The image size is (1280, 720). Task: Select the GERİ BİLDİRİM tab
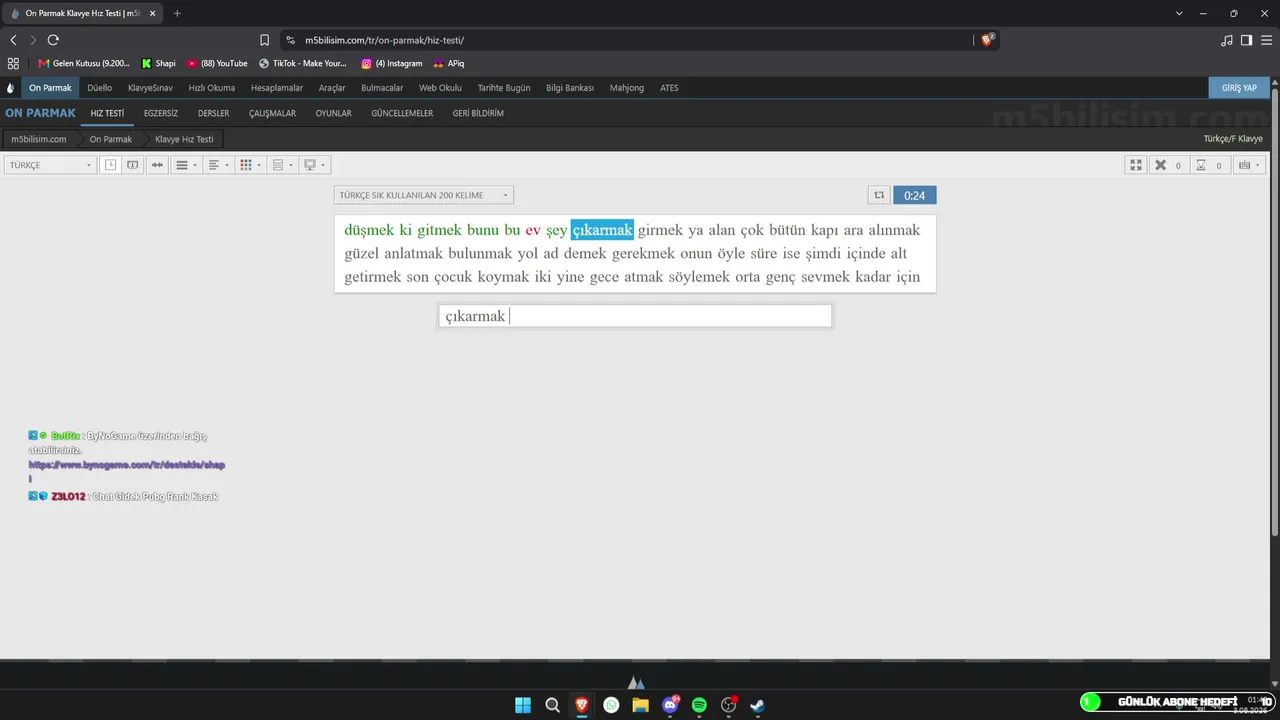pyautogui.click(x=478, y=114)
